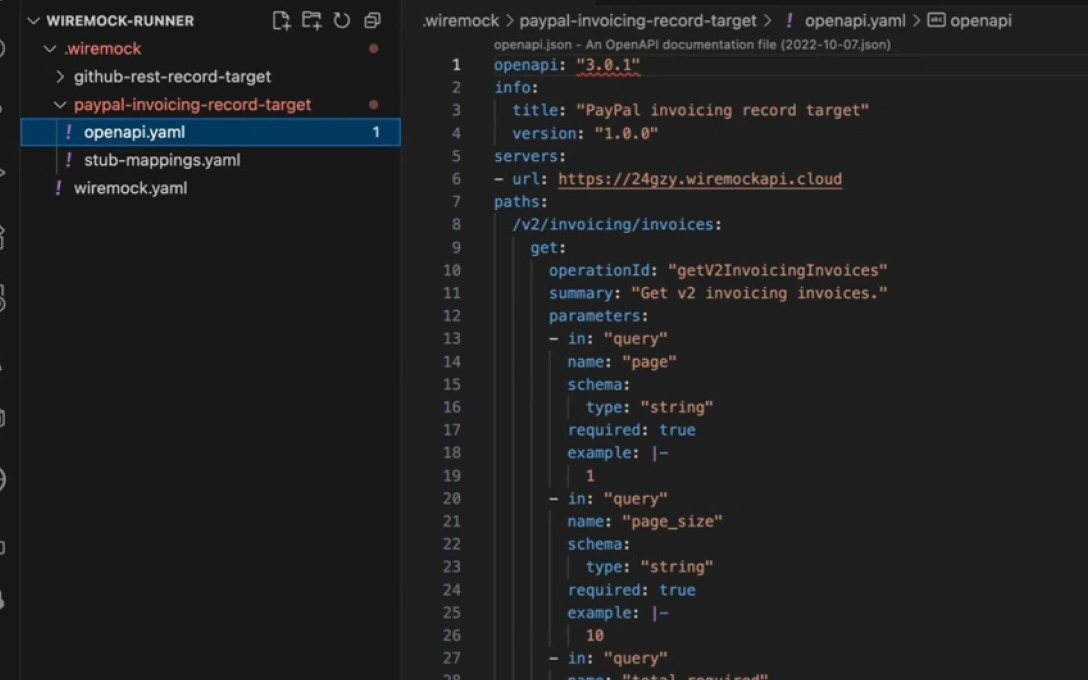Click the example value 10 on line 26
This screenshot has width=1088, height=680.
[x=595, y=636]
